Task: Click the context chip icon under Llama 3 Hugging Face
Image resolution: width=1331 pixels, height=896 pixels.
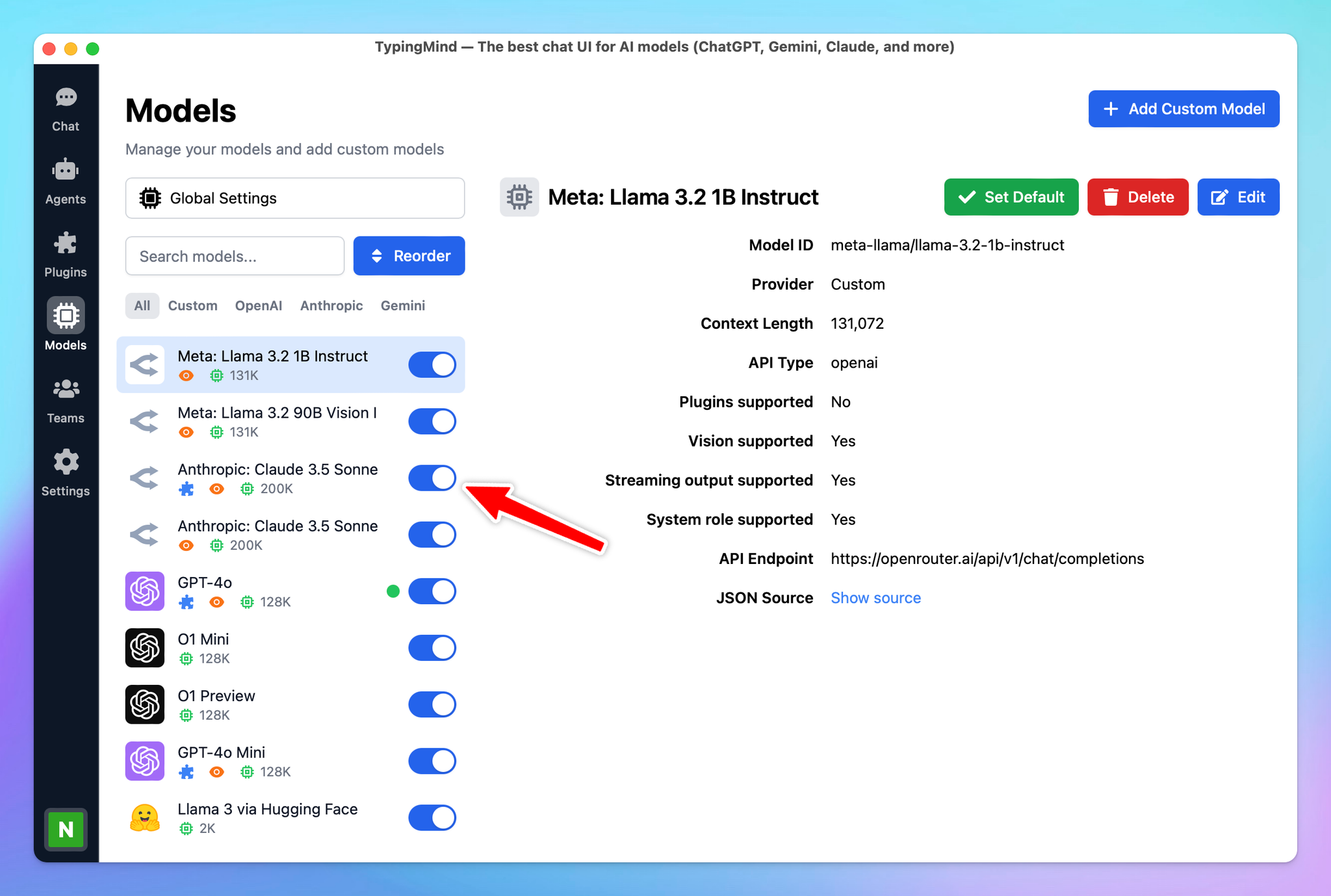Action: click(x=186, y=828)
